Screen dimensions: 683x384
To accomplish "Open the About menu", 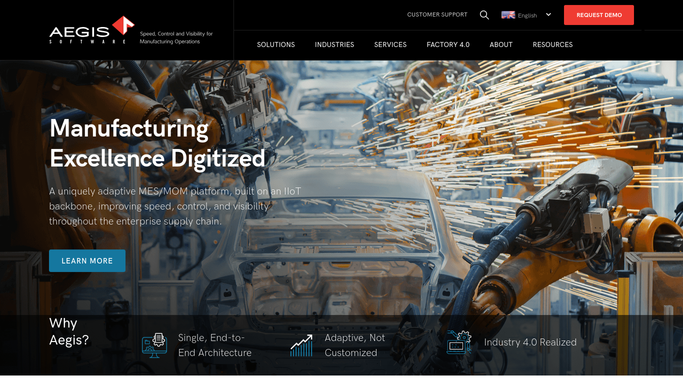I will [x=501, y=44].
